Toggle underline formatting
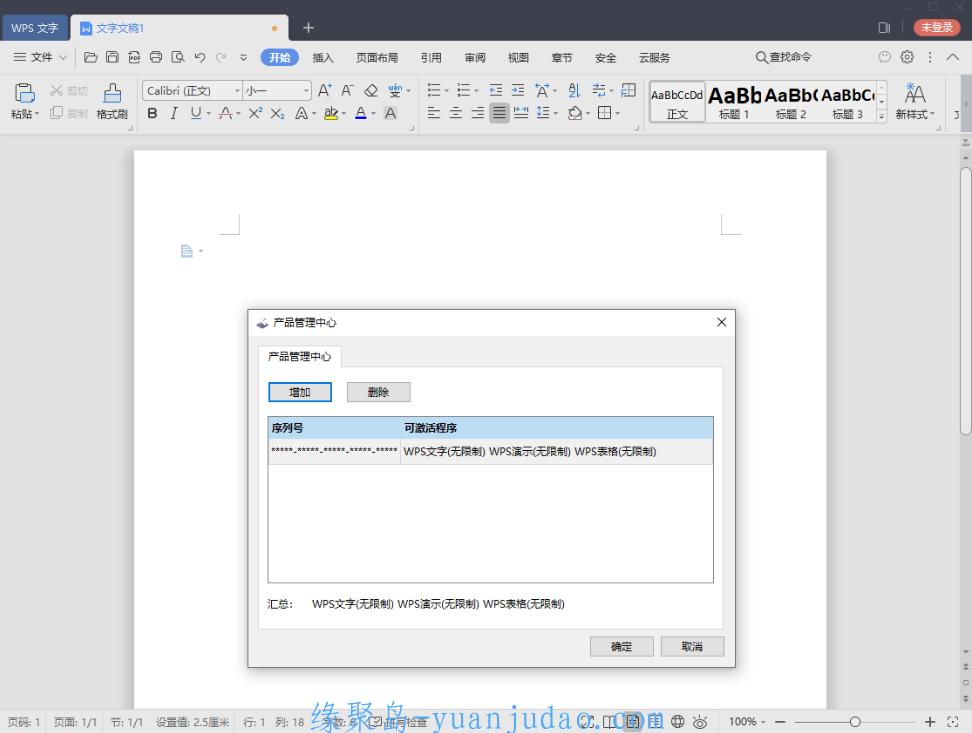Viewport: 972px width, 733px height. pos(196,113)
